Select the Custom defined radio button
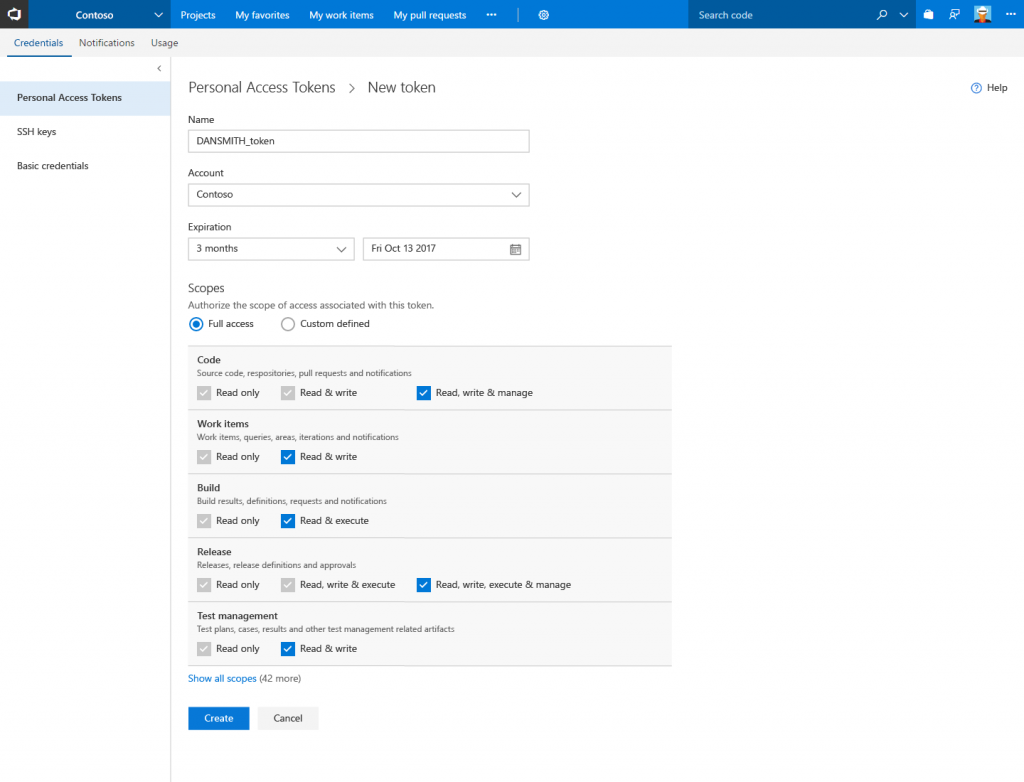1024x782 pixels. (287, 324)
